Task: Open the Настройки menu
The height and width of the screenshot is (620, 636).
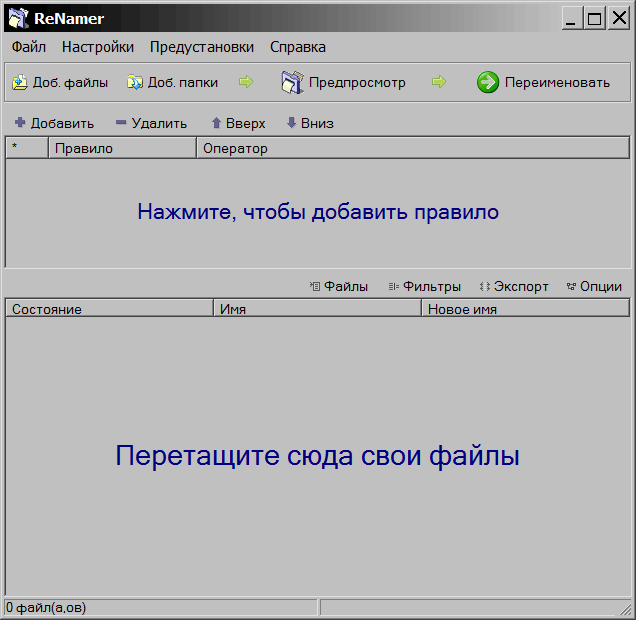Action: click(x=98, y=47)
